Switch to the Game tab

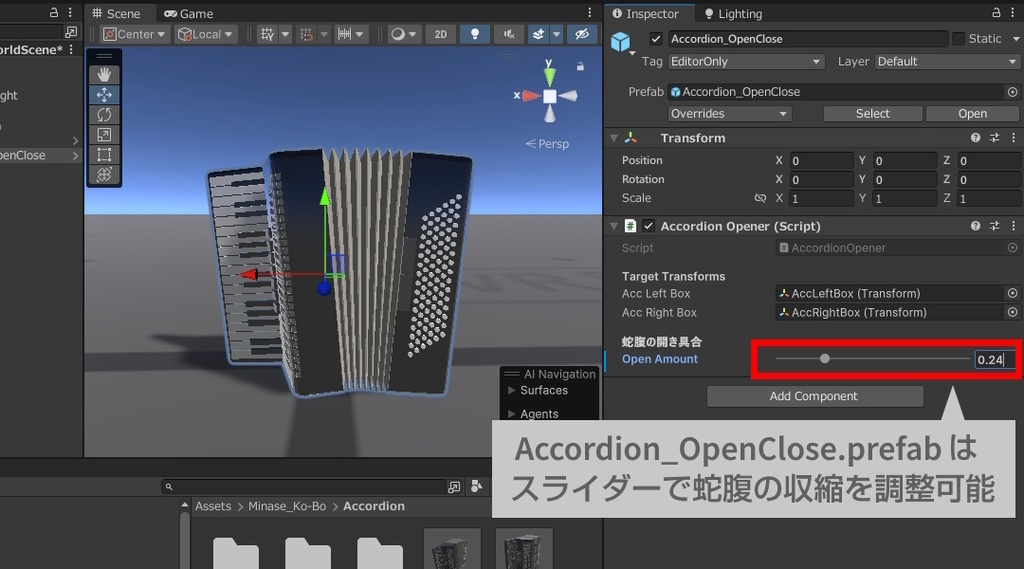point(189,13)
